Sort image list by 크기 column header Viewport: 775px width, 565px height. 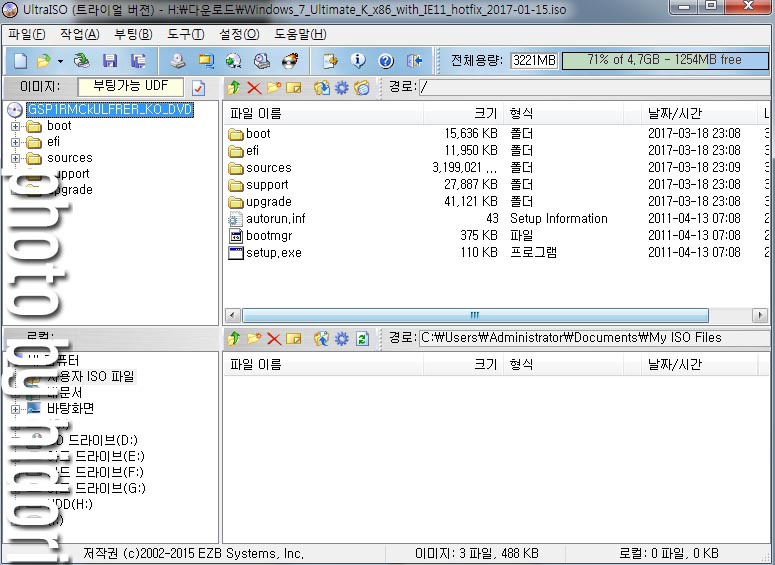(463, 114)
